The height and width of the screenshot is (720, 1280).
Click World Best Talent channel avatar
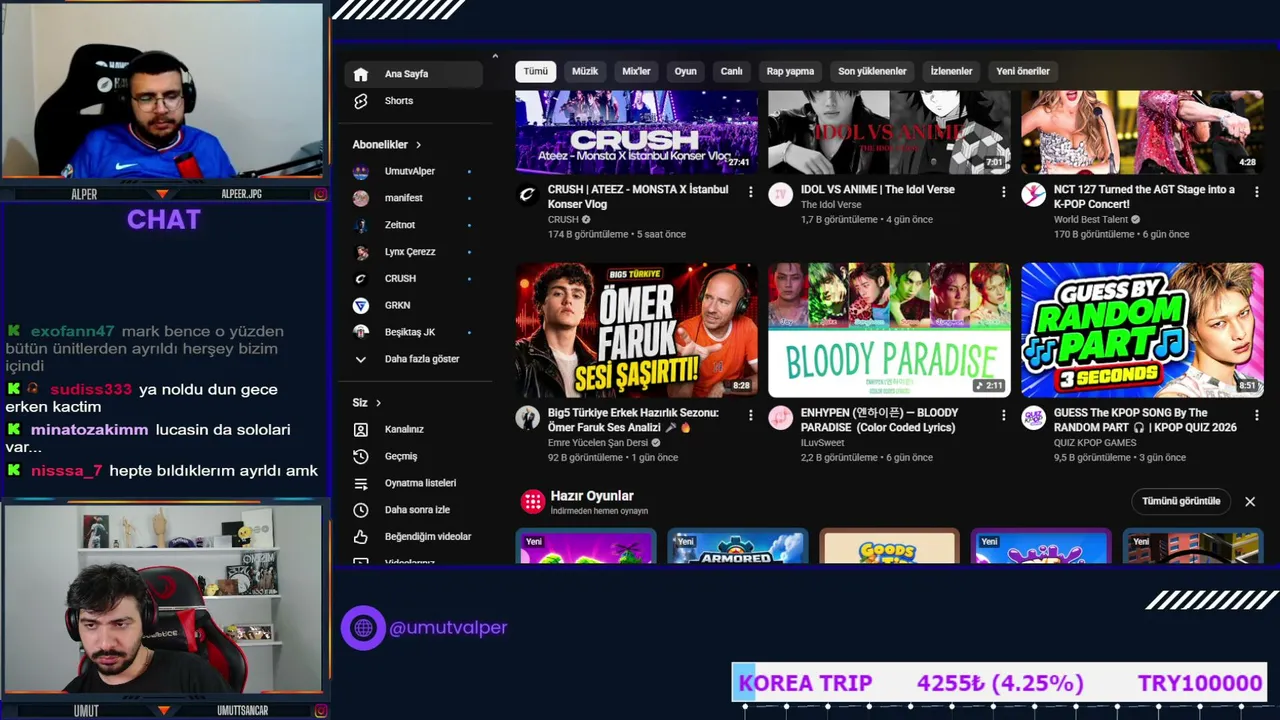(x=1033, y=195)
